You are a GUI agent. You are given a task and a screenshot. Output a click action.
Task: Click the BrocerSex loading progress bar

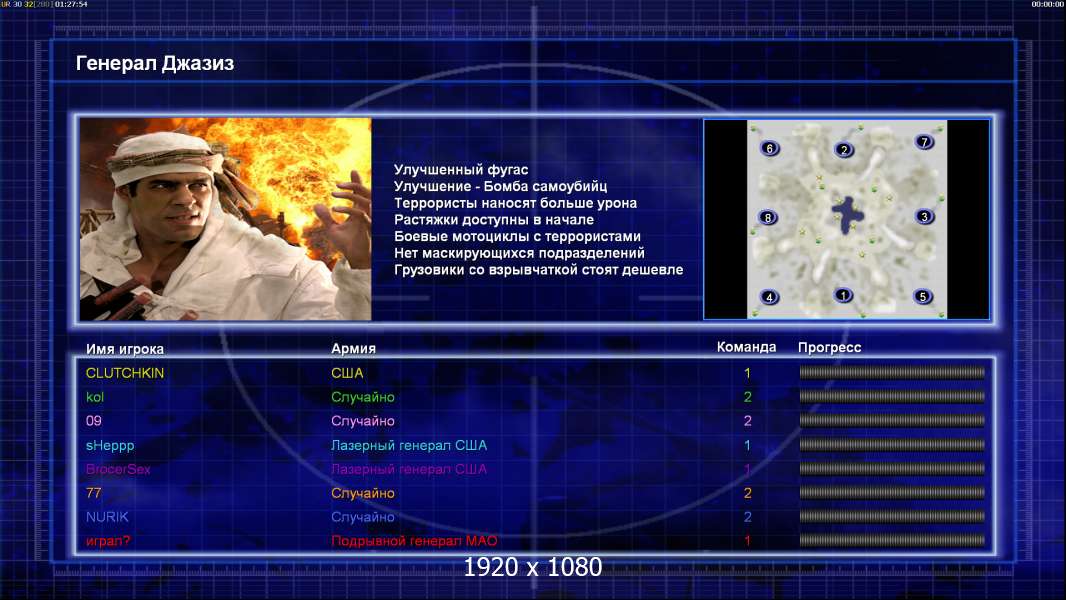(x=892, y=469)
